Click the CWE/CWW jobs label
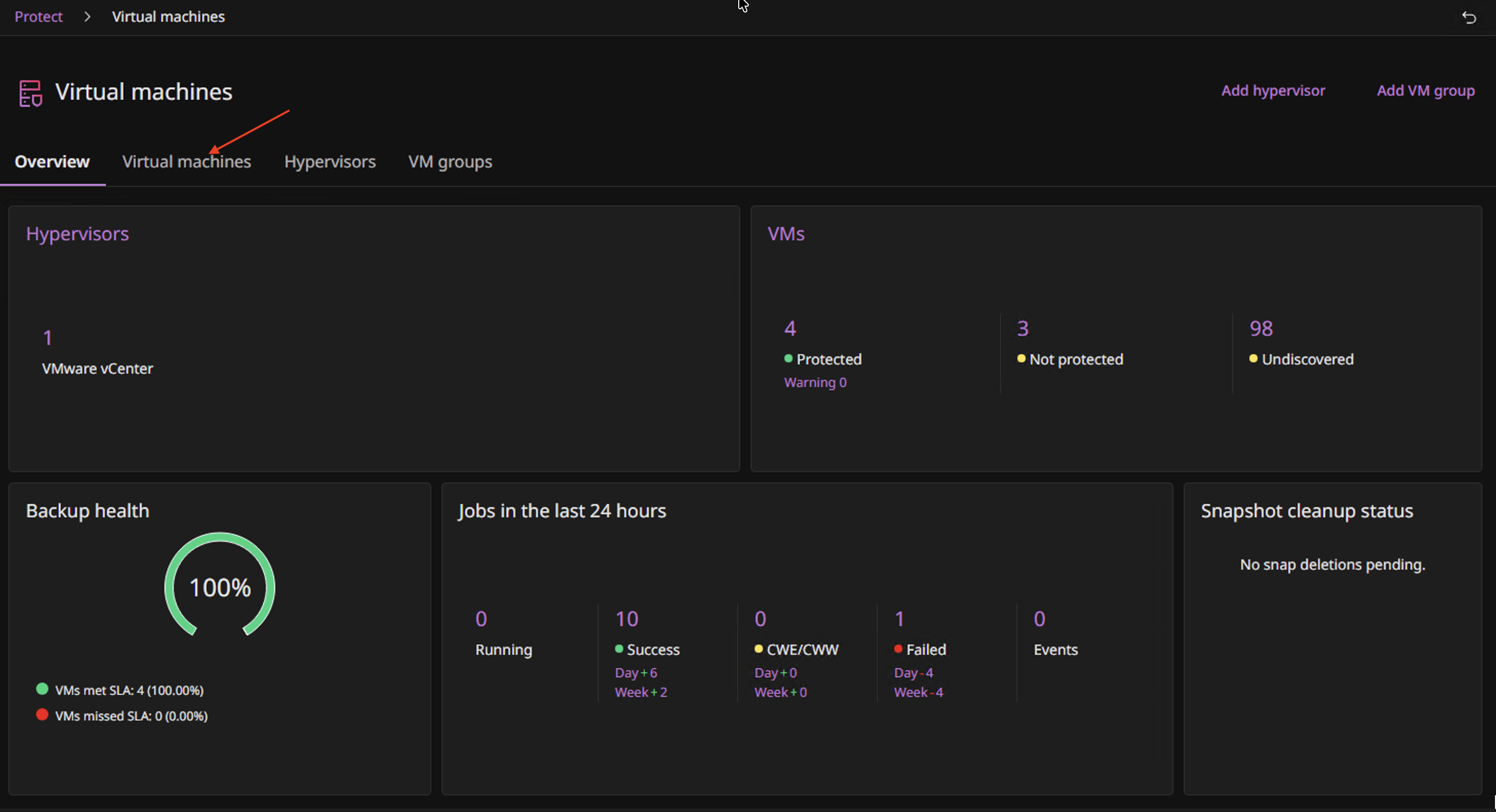This screenshot has width=1496, height=812. (x=802, y=649)
